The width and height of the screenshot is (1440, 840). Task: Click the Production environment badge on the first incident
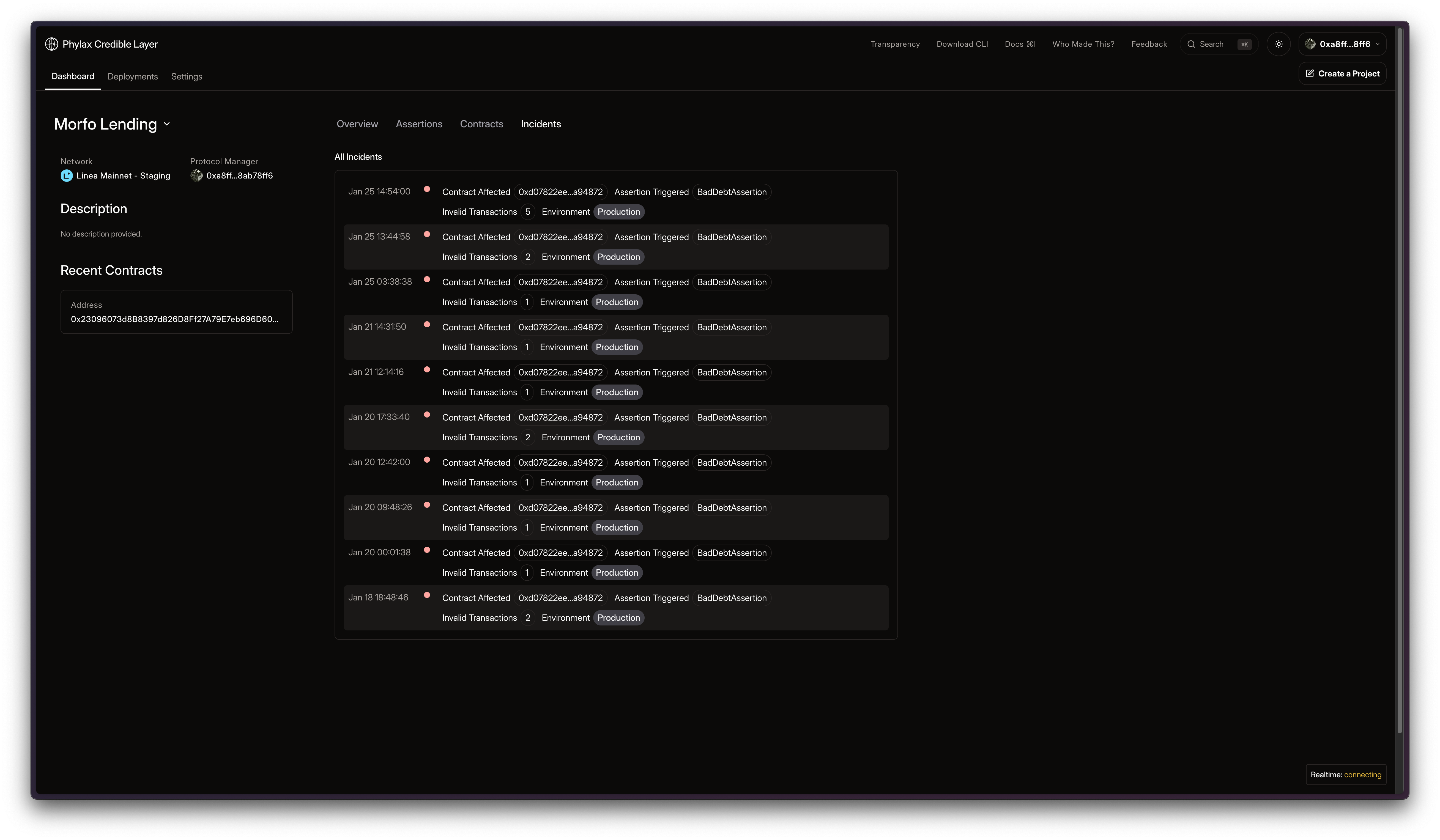click(618, 212)
